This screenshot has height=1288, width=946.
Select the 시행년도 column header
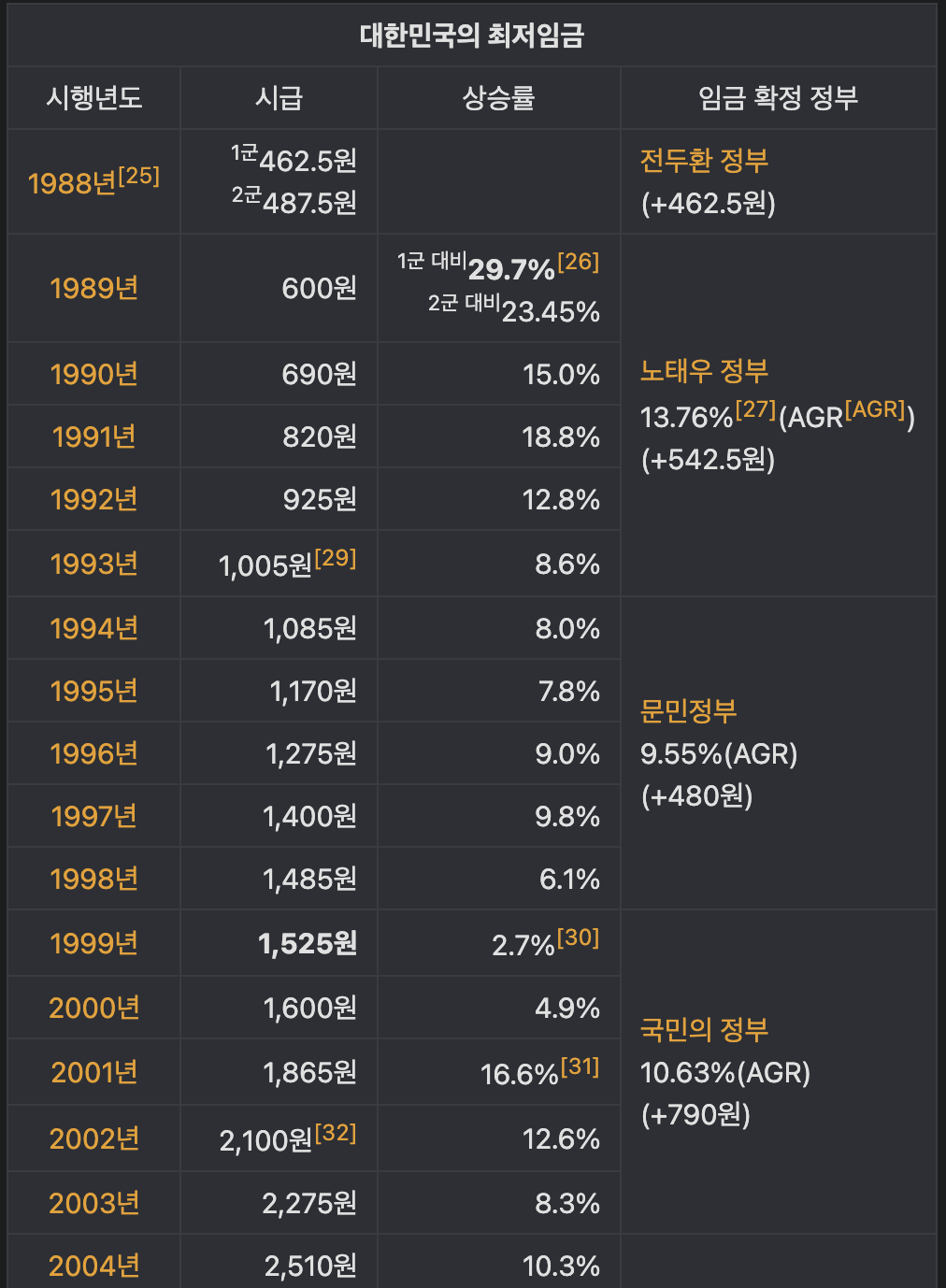tap(94, 97)
